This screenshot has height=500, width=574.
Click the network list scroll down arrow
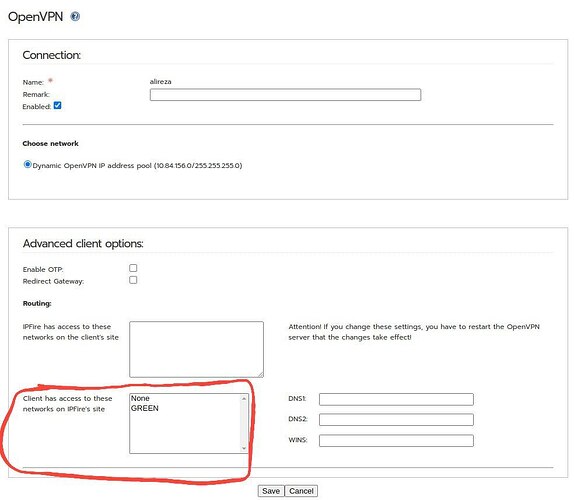pos(244,448)
